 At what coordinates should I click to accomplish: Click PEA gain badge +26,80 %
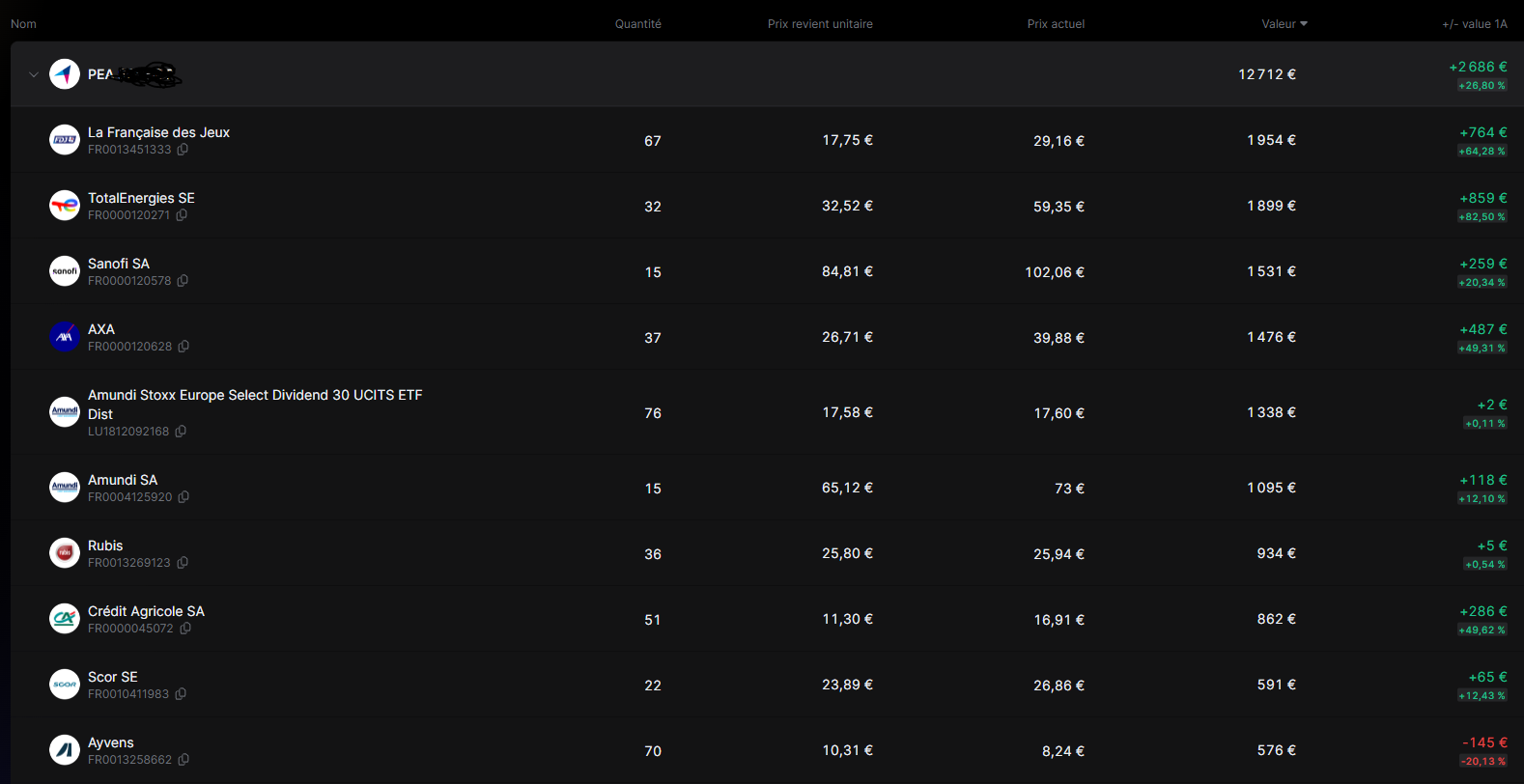click(x=1482, y=86)
